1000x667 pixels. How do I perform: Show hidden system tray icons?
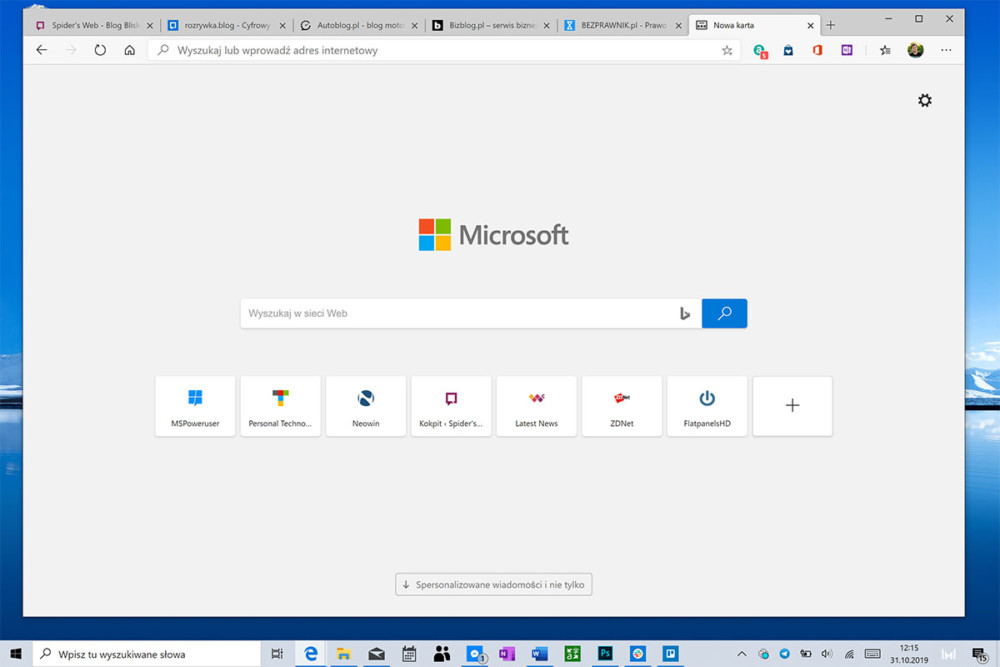pos(742,654)
